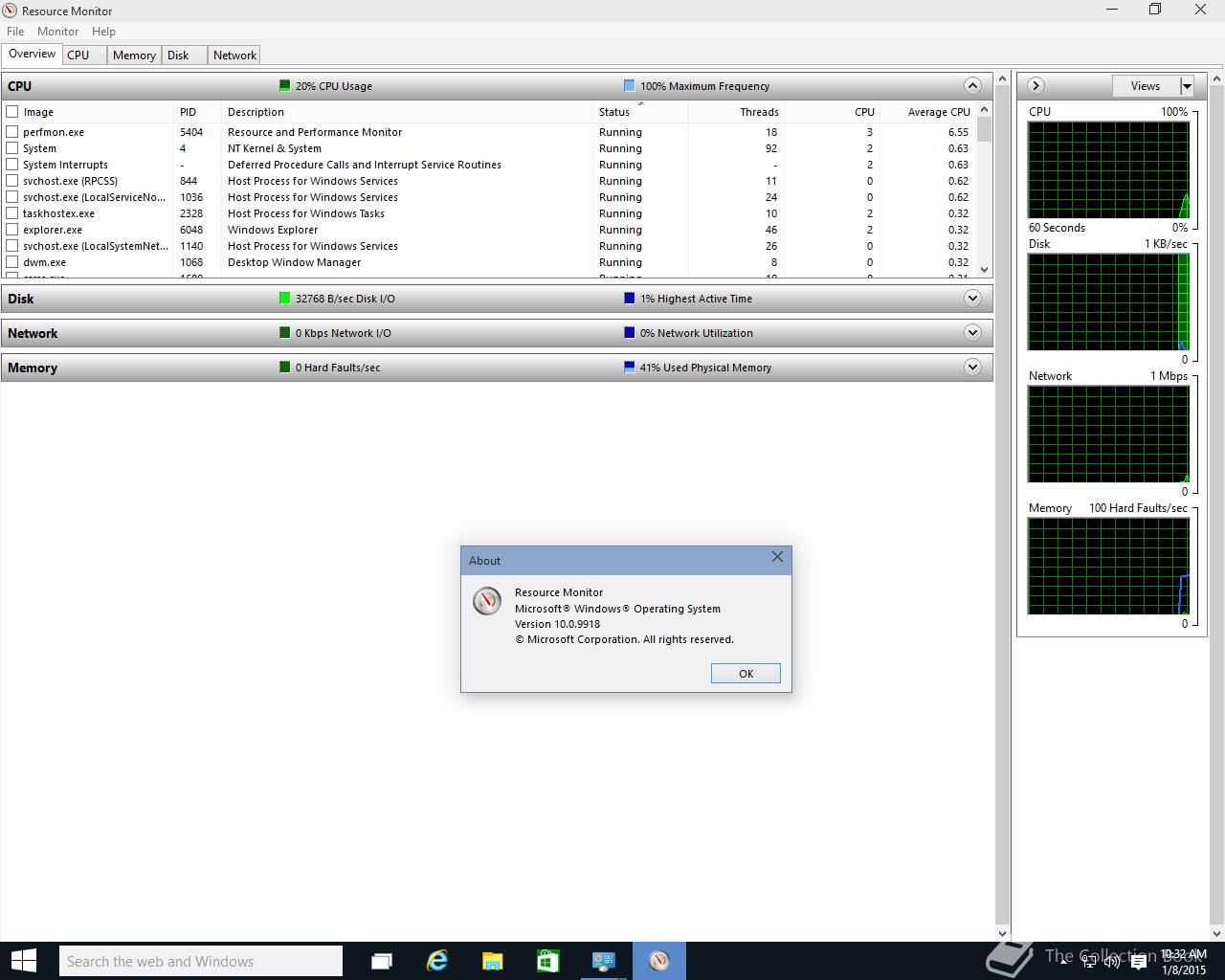This screenshot has height=980, width=1225.
Task: Click the volume icon in system tray
Action: pos(1111,962)
